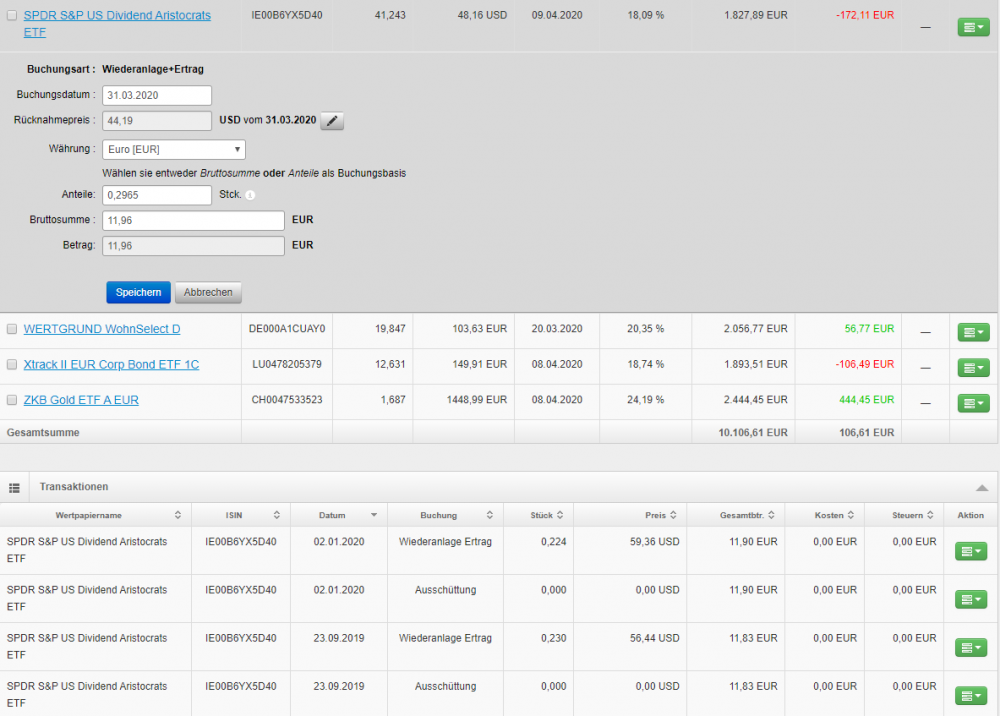This screenshot has height=716, width=1000.
Task: Open green action menu for SPDR ETF holding
Action: [972, 27]
